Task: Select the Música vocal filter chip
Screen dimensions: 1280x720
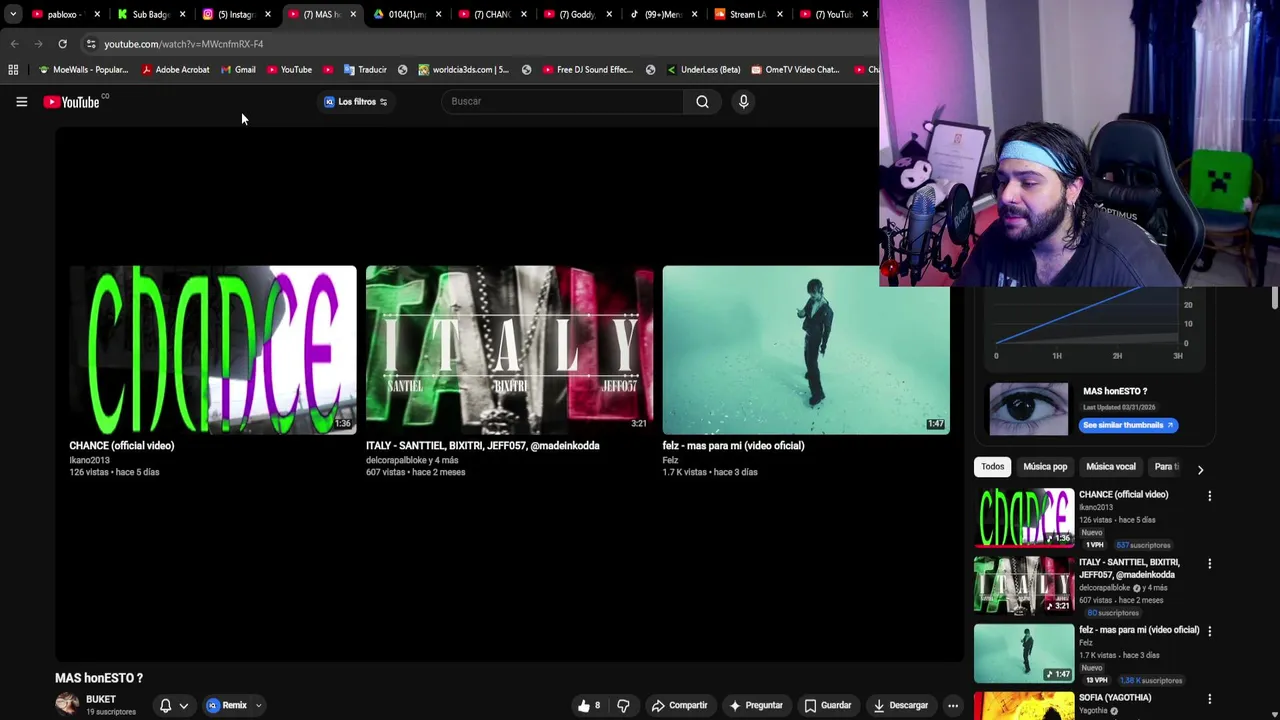Action: click(x=1111, y=467)
